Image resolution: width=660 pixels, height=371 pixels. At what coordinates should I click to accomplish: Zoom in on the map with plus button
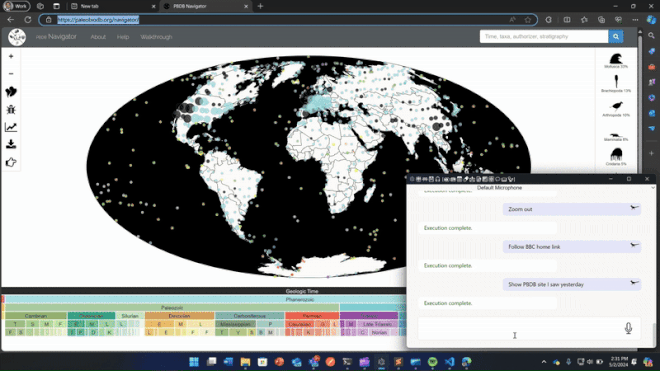(x=11, y=56)
